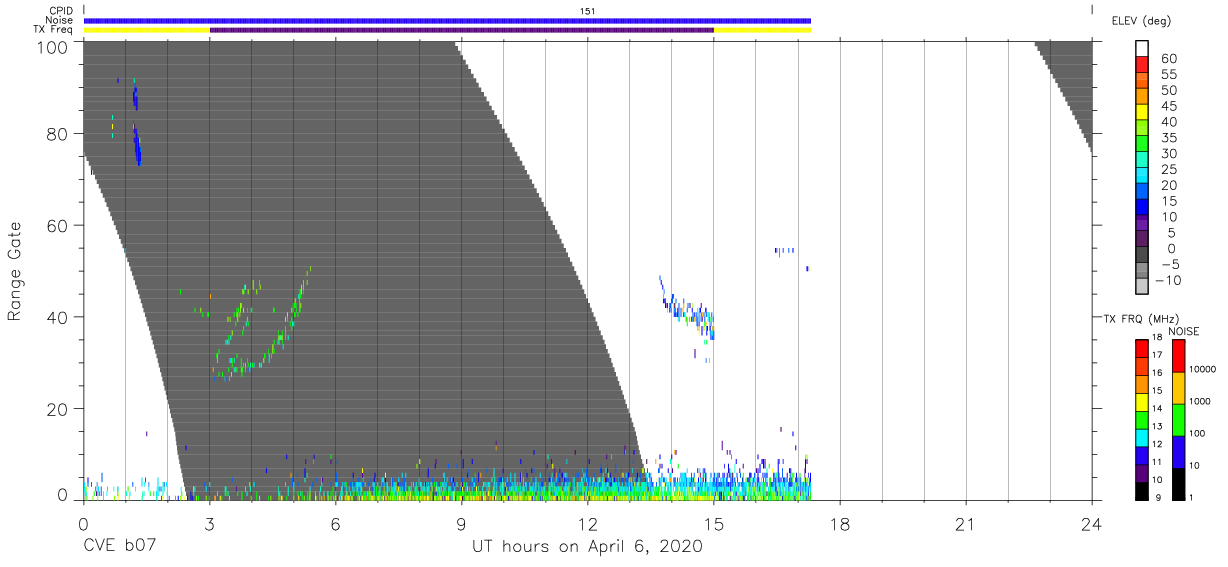The height and width of the screenshot is (567, 1228).
Task: Click the blue 15–20 degree elevation swatch
Action: tap(1141, 193)
